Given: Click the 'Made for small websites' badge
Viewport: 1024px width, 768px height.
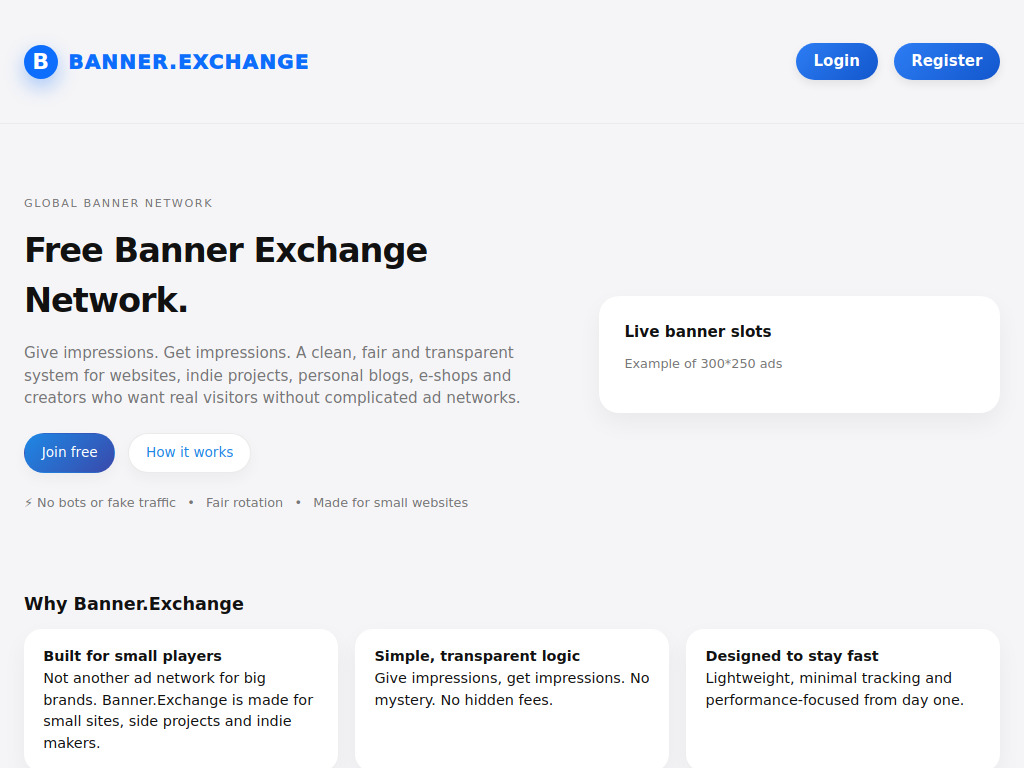Looking at the screenshot, I should [x=390, y=502].
